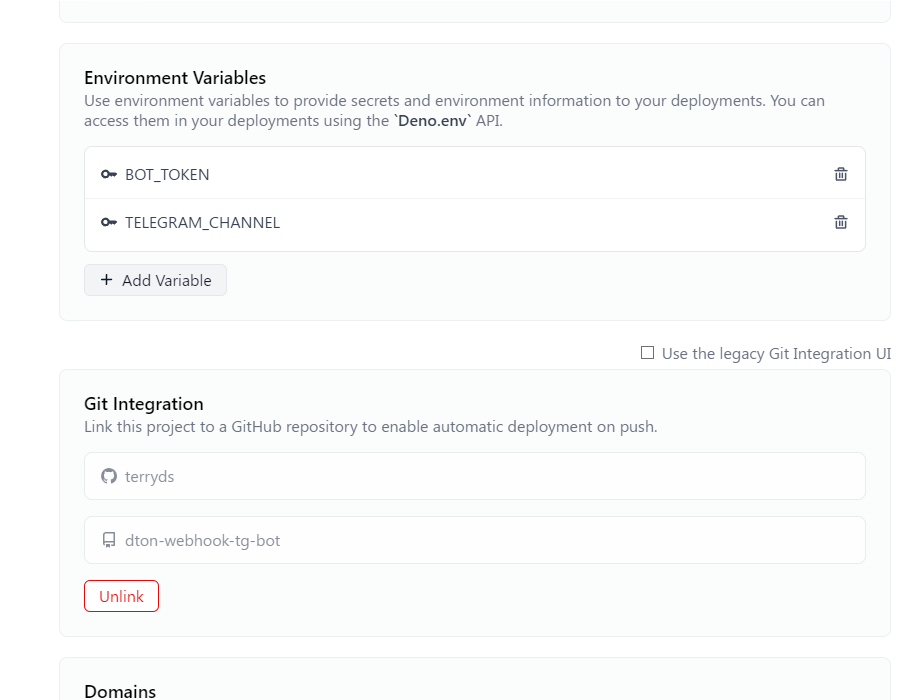
Task: Enable the legacy Git Integration UI checkbox
Action: pyautogui.click(x=648, y=353)
